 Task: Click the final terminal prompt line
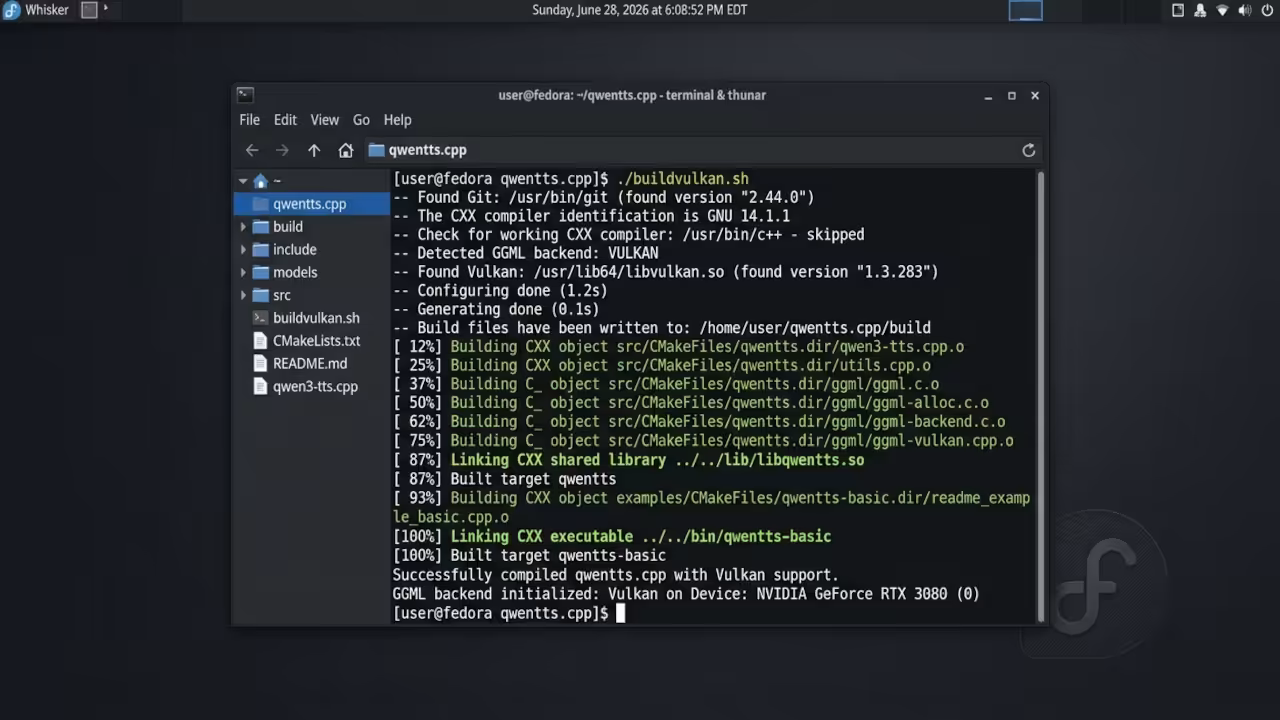[509, 613]
